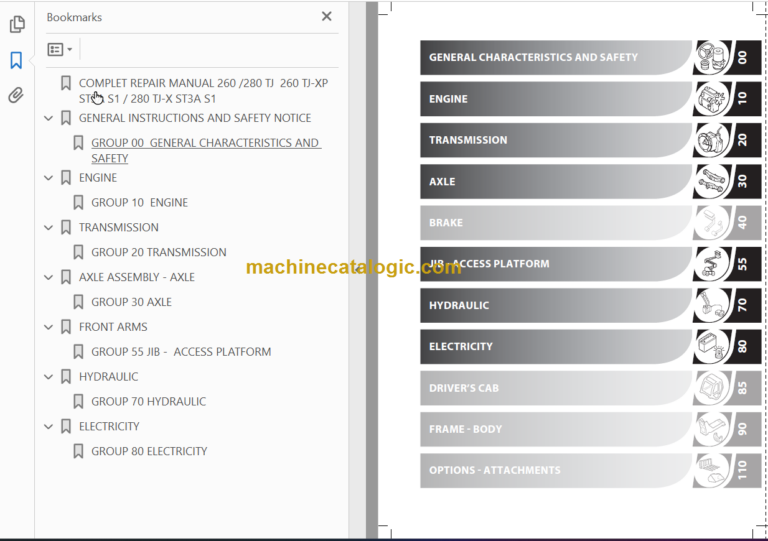Select the ENGINE parent bookmark
768x541 pixels.
(x=98, y=178)
